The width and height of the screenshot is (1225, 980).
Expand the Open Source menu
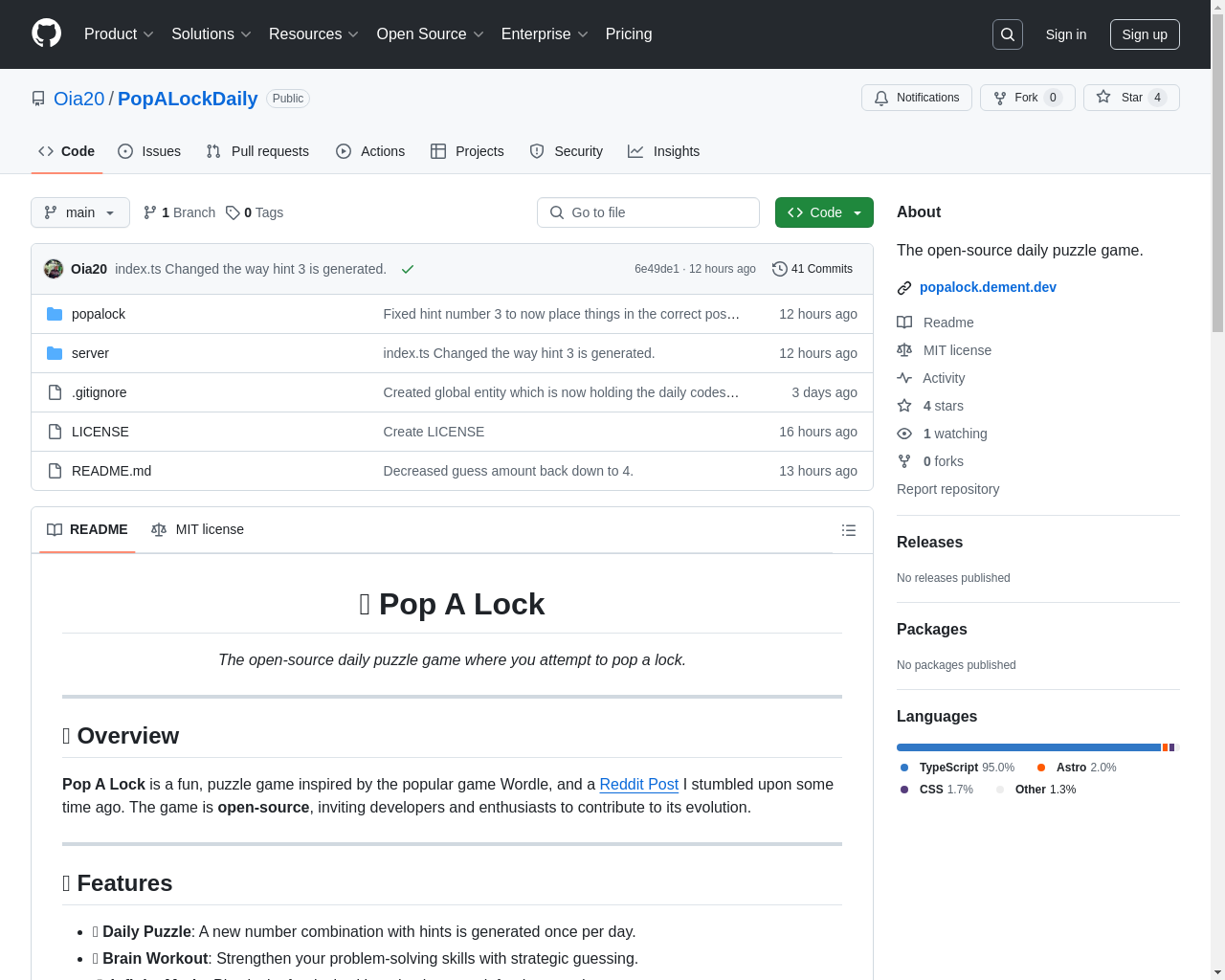tap(430, 34)
